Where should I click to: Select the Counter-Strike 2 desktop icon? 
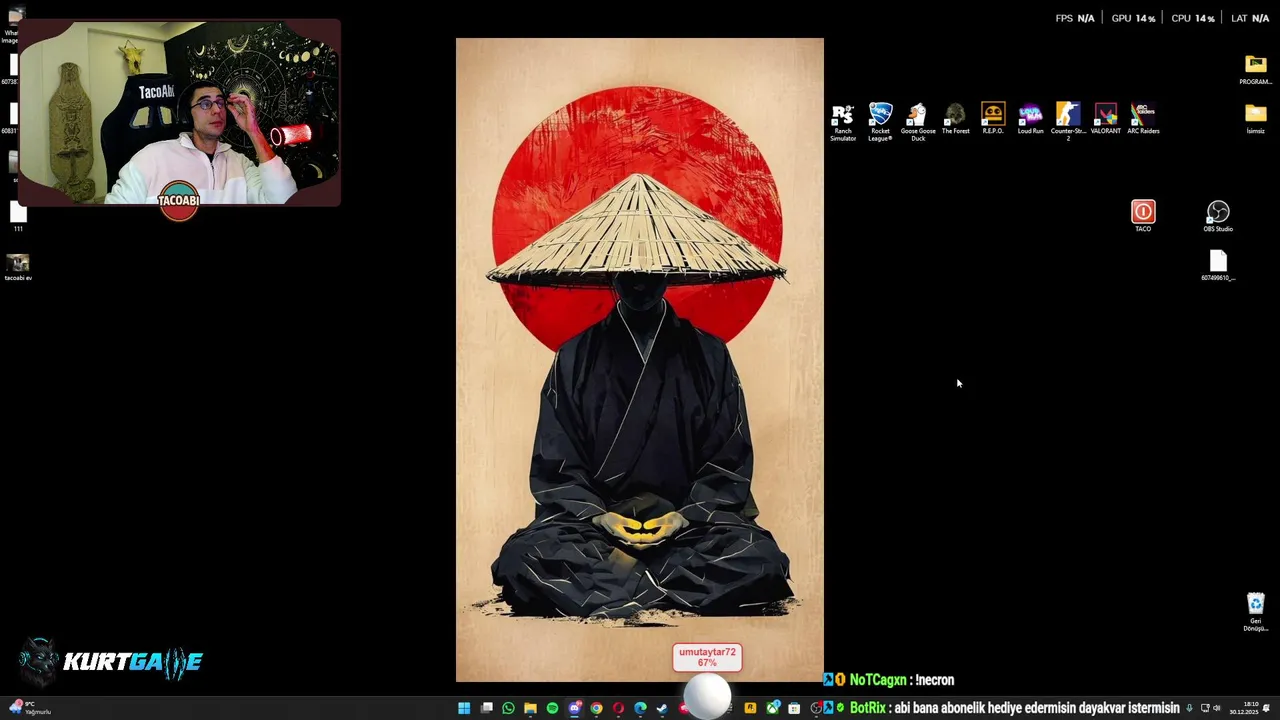[1068, 121]
